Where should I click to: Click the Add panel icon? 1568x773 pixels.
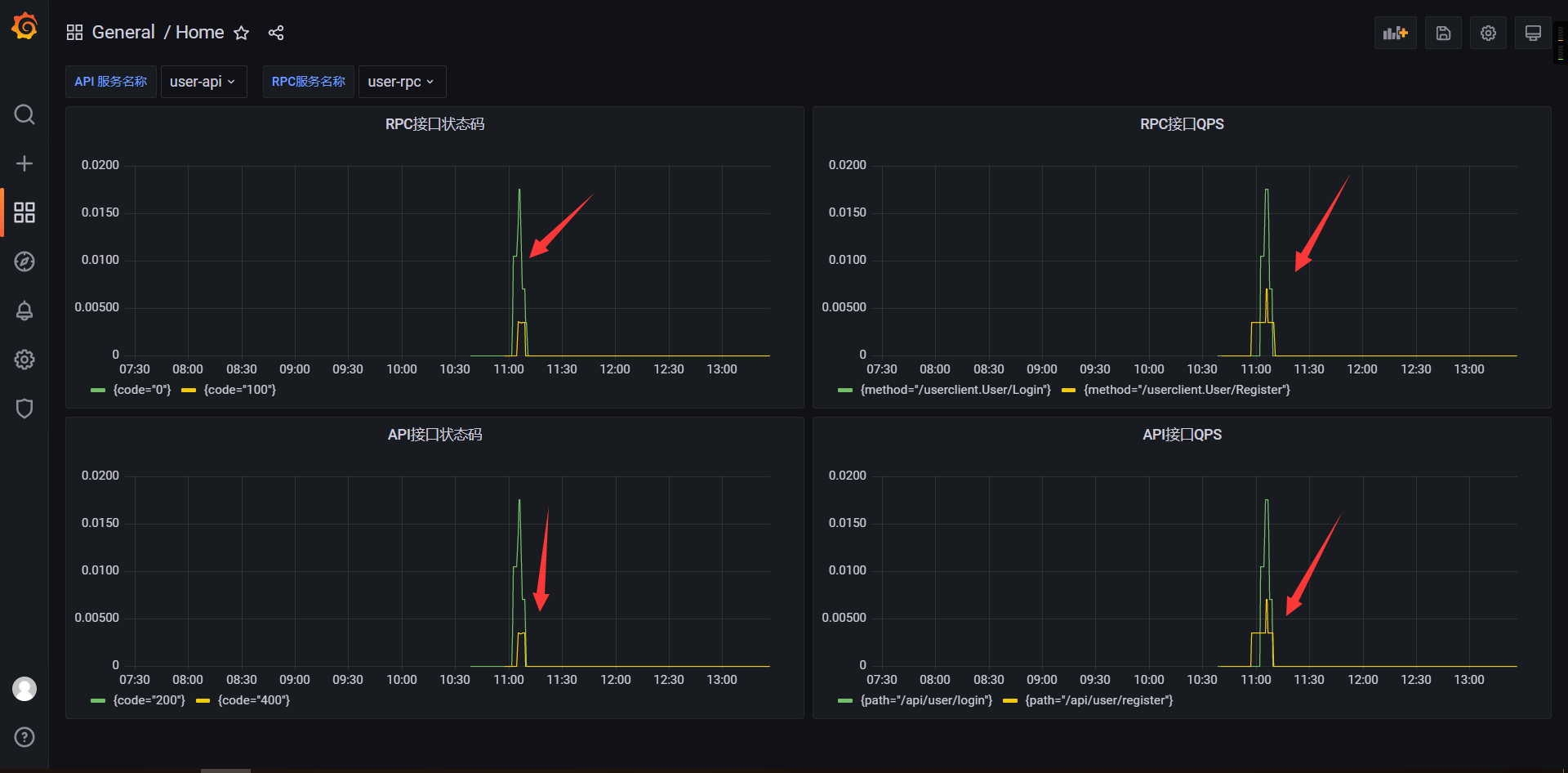coord(1396,33)
